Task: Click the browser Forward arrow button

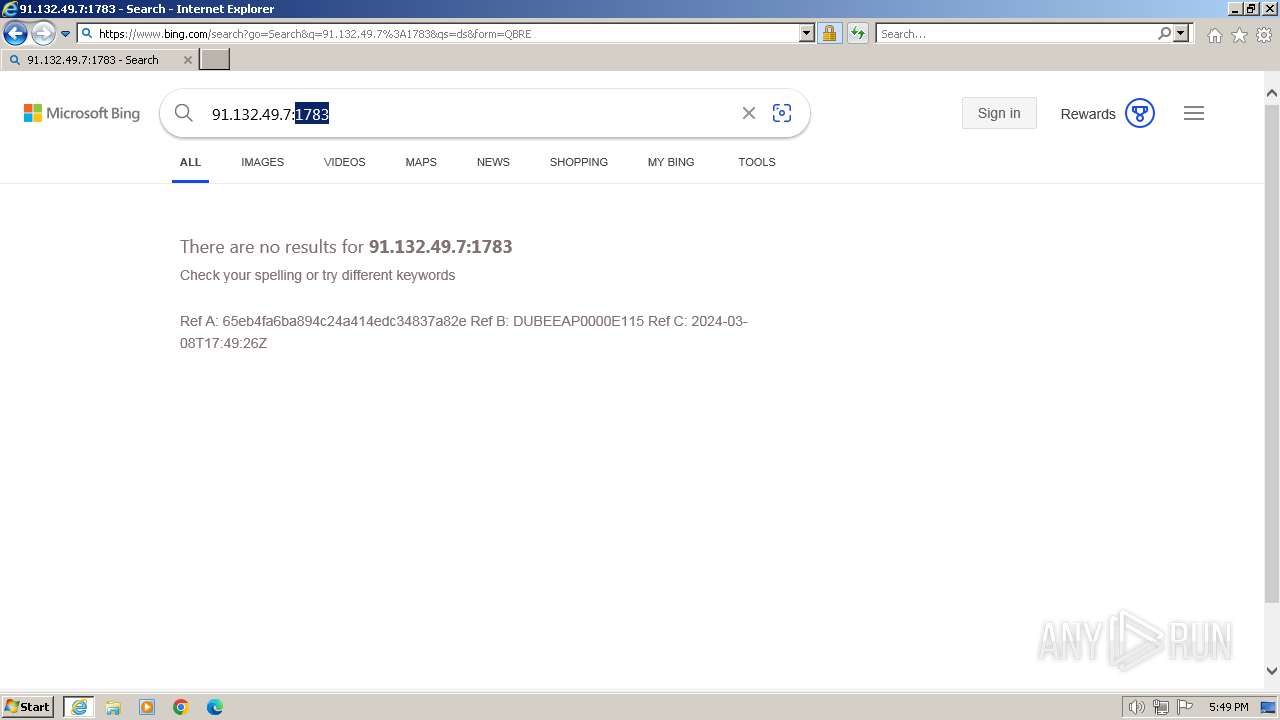Action: coord(42,33)
